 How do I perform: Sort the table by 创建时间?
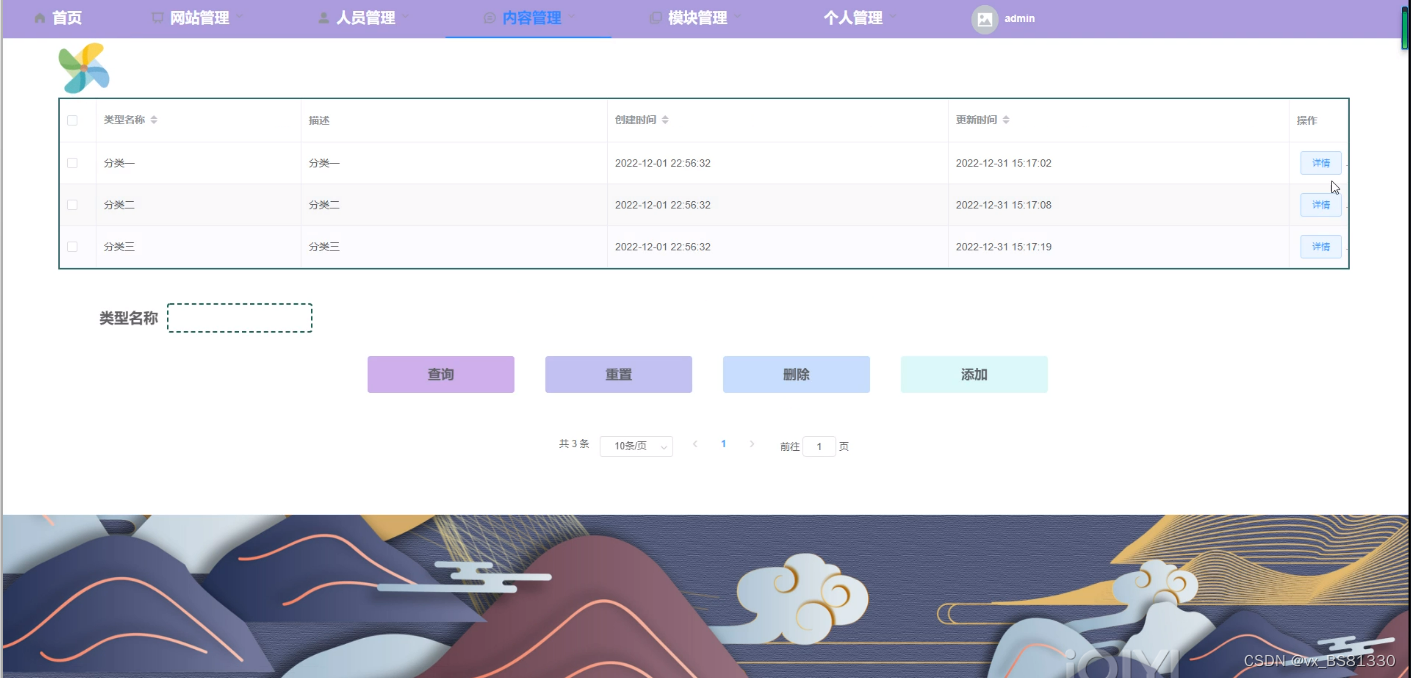[x=665, y=120]
